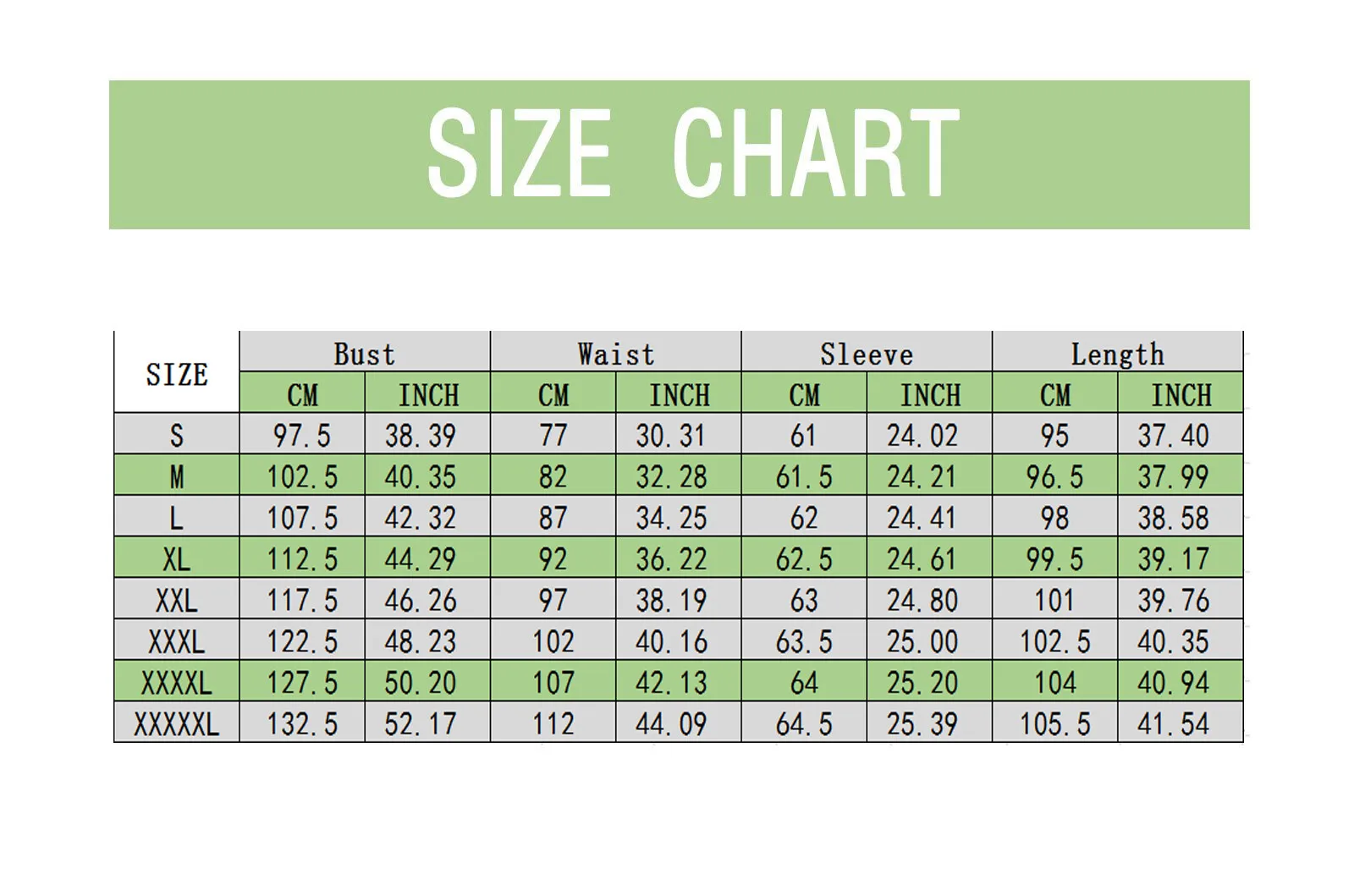Click the SIZE CHART title banner
This screenshot has width=1354, height=896.
click(x=679, y=154)
